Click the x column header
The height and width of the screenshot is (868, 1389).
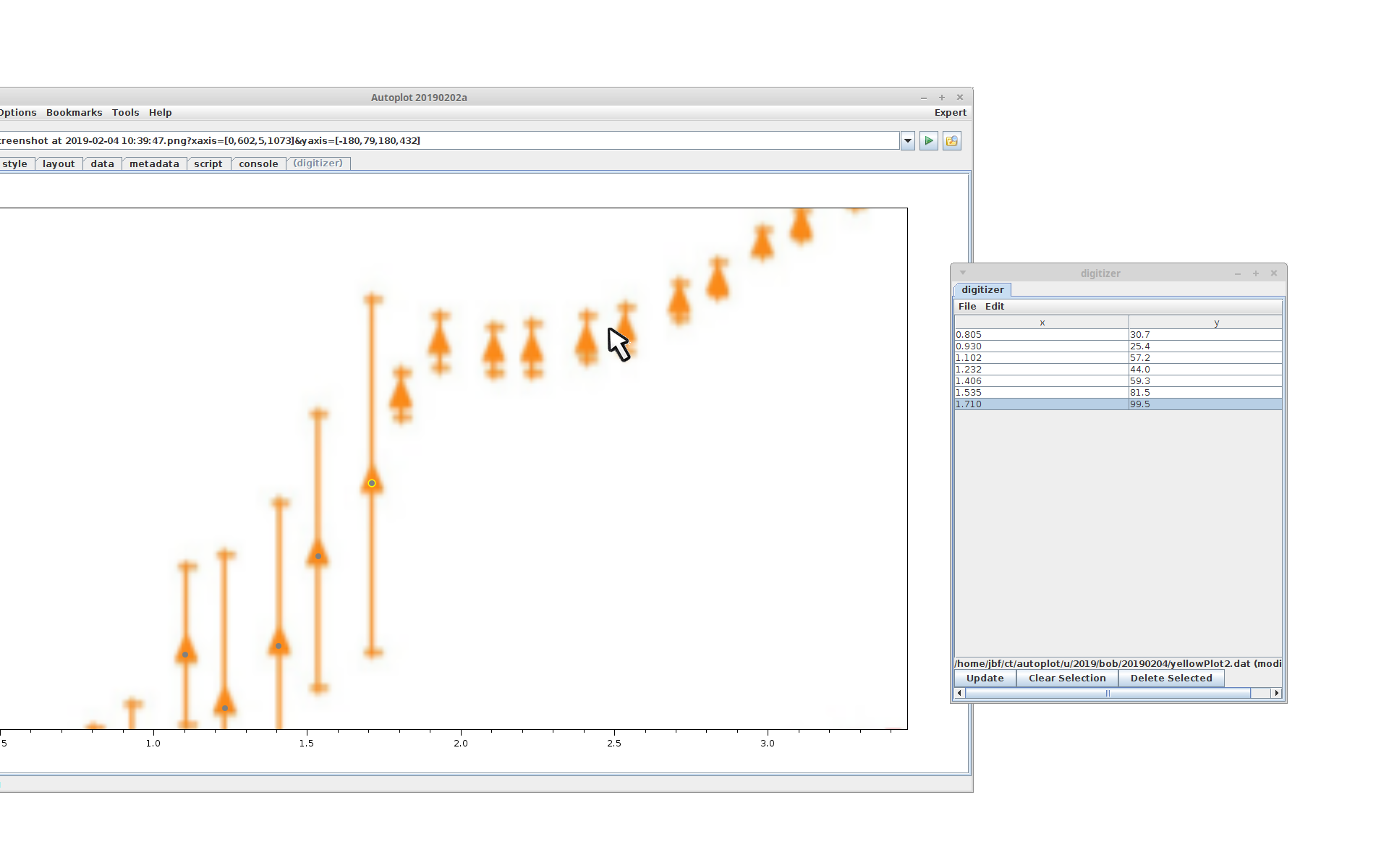pos(1042,323)
